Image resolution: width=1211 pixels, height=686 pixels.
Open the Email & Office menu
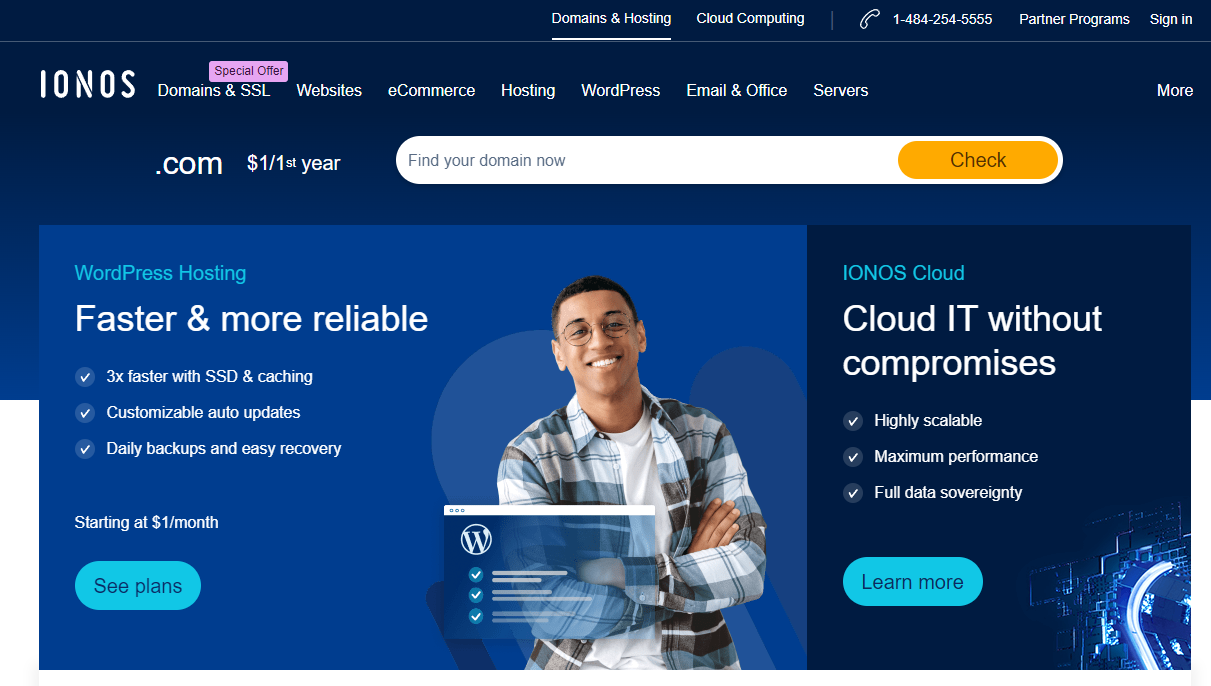[737, 90]
